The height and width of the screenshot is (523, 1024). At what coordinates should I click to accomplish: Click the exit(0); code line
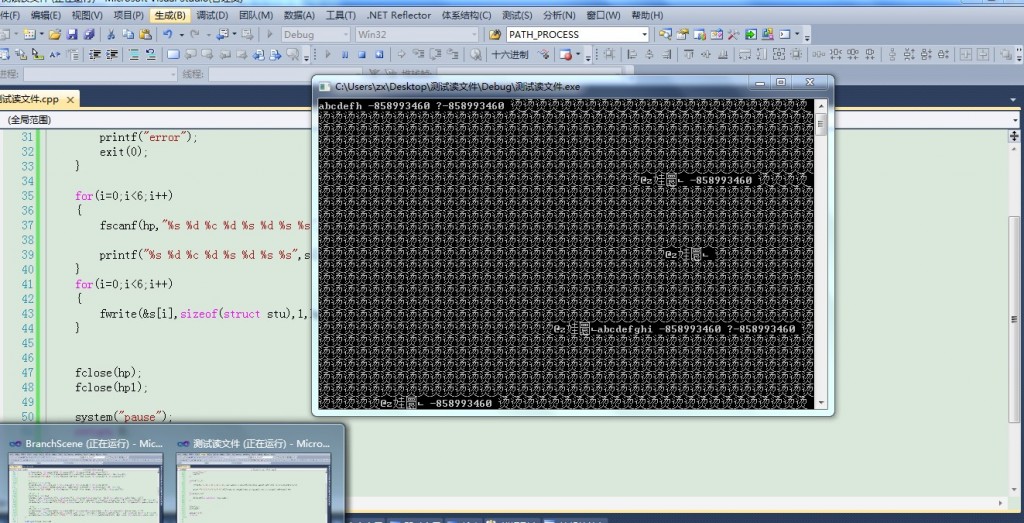point(124,151)
